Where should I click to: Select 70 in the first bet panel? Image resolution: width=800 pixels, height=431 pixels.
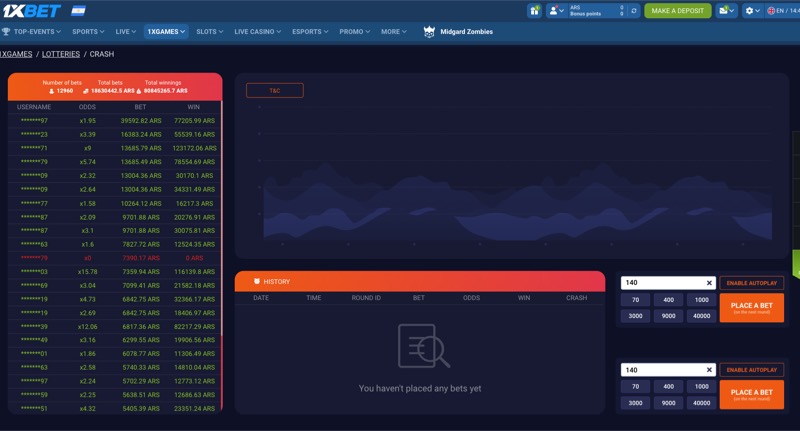pos(635,300)
